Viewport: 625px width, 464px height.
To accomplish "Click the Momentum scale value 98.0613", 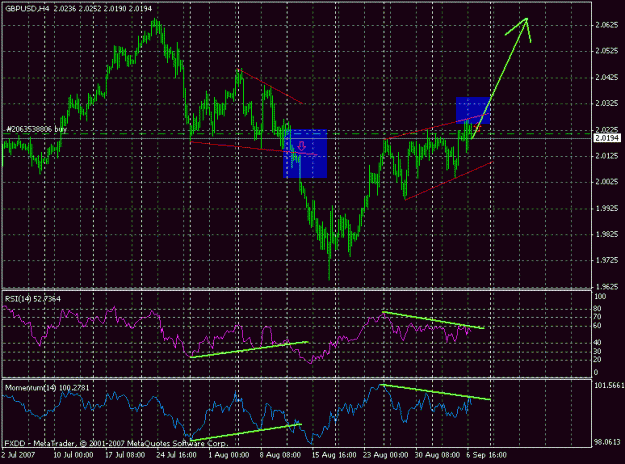I will (607, 442).
